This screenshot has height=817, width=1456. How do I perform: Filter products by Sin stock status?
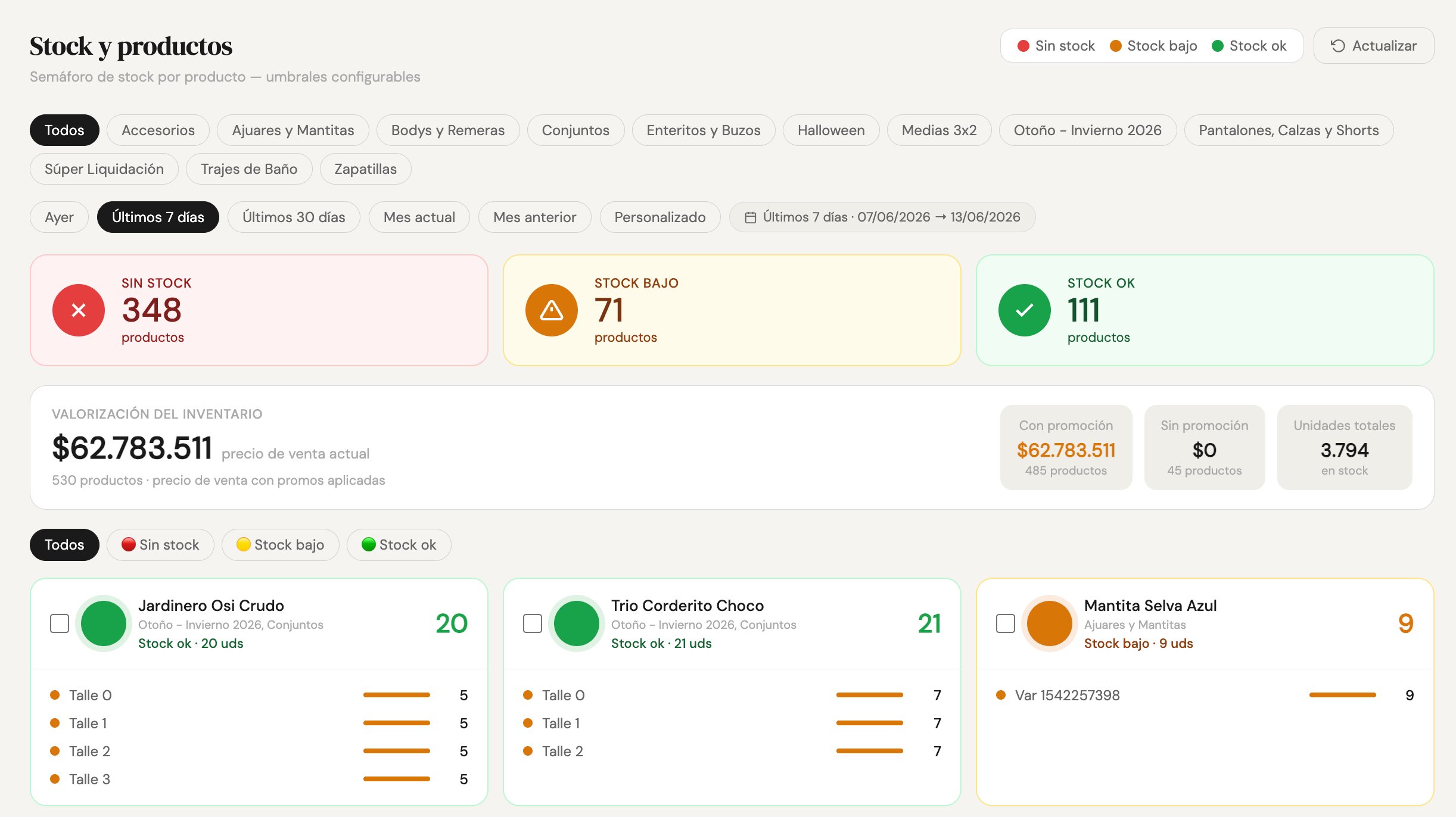point(160,545)
